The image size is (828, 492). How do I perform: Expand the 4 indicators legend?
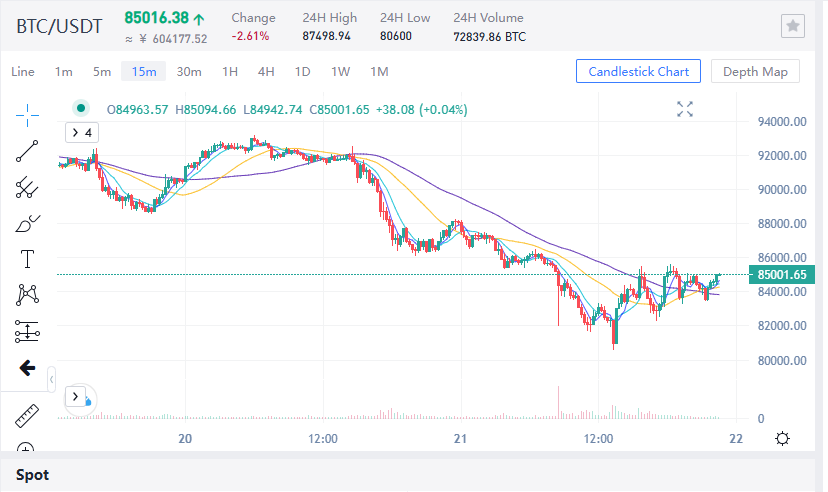[x=82, y=133]
